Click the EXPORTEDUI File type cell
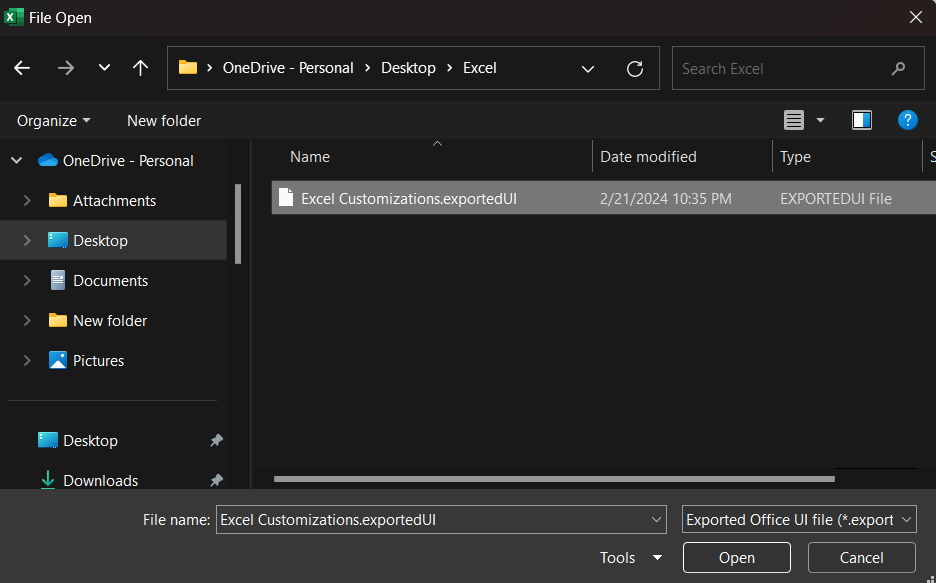This screenshot has width=936, height=583. (836, 199)
